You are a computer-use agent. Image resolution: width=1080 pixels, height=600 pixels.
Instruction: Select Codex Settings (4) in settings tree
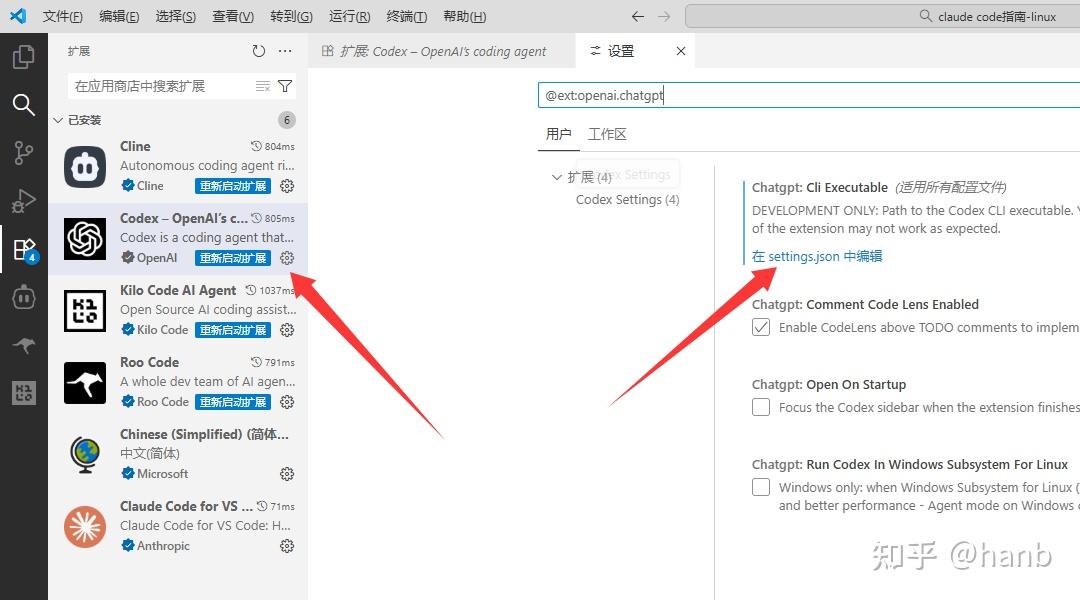click(627, 200)
